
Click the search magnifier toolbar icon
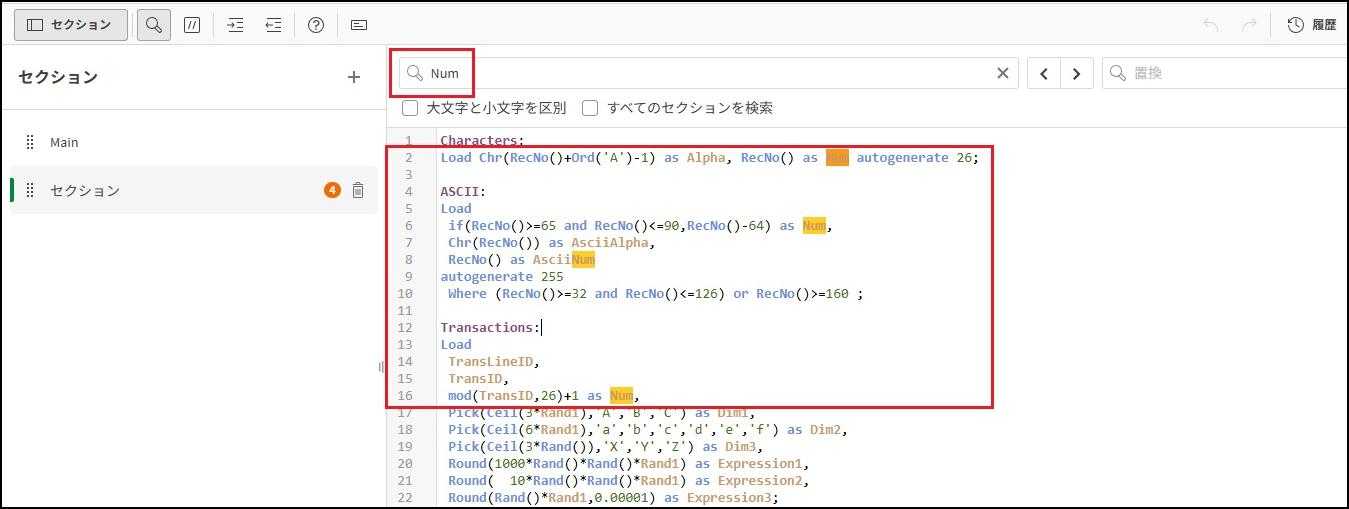[x=154, y=25]
